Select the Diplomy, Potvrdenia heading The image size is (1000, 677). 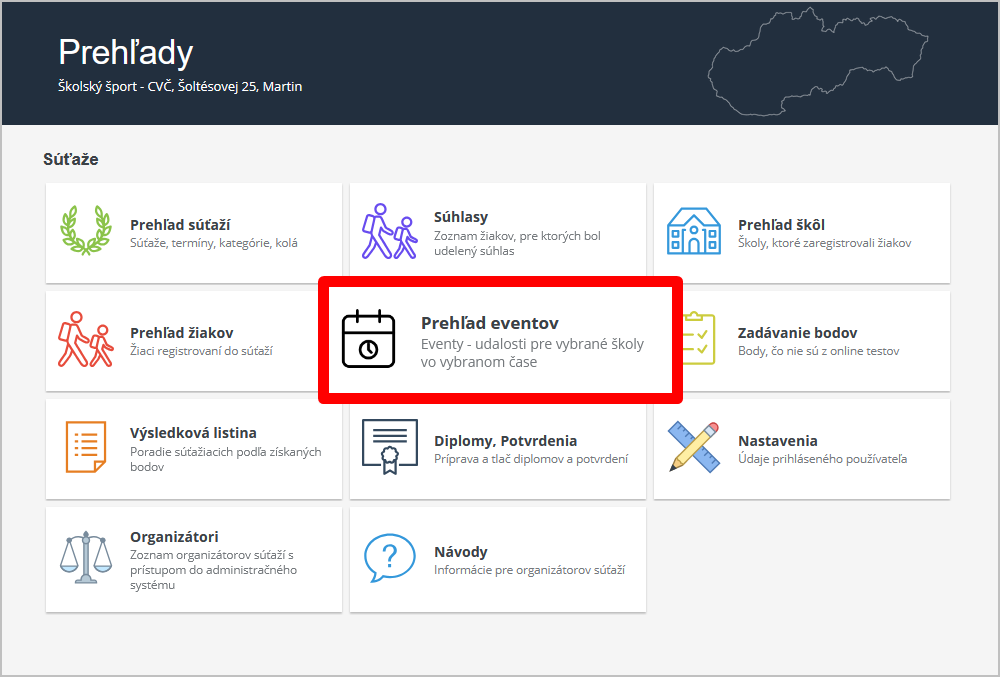pyautogui.click(x=505, y=441)
